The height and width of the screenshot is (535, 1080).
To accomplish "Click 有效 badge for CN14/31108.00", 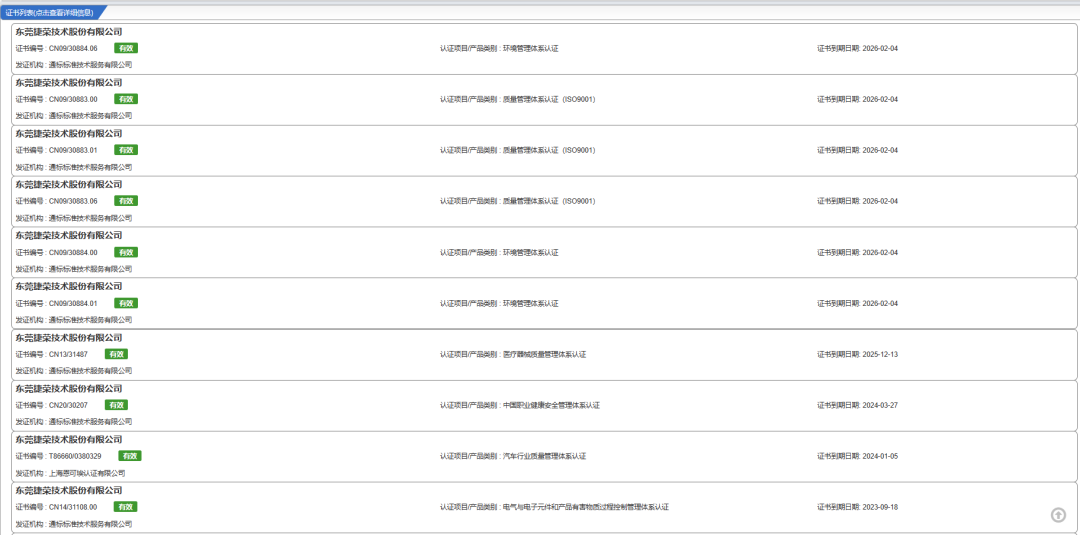I will (126, 507).
